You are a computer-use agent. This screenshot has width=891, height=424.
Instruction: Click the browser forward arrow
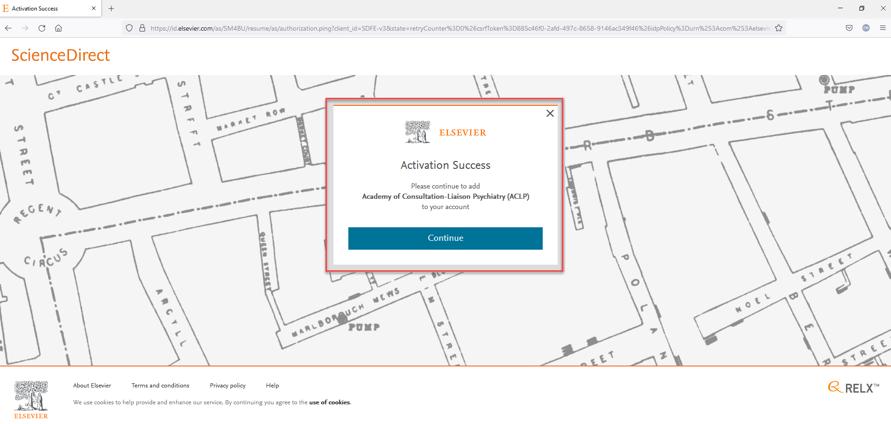coord(24,28)
